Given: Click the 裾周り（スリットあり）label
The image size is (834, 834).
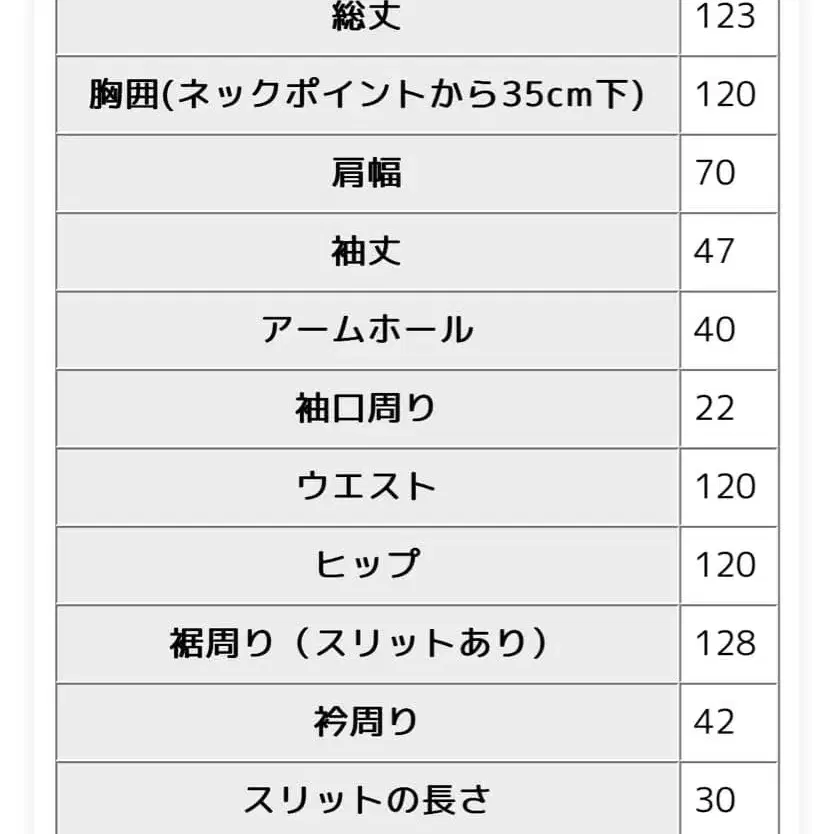Looking at the screenshot, I should 358,643.
